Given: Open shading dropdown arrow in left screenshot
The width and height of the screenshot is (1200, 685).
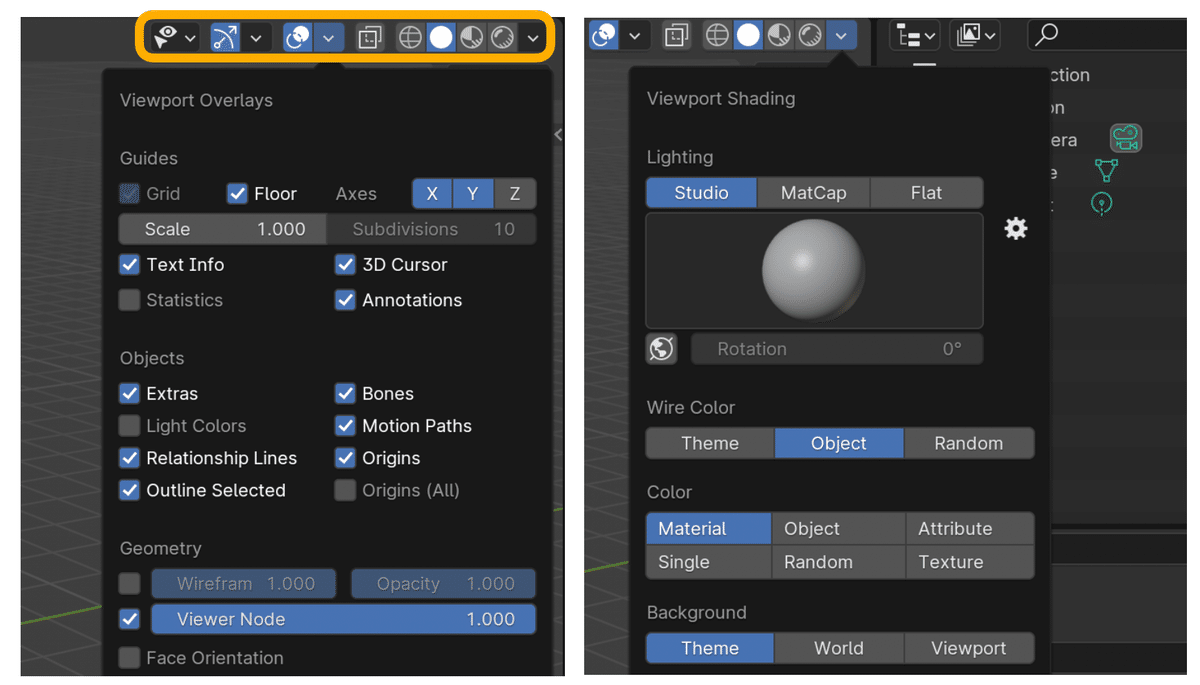Looking at the screenshot, I should 533,38.
